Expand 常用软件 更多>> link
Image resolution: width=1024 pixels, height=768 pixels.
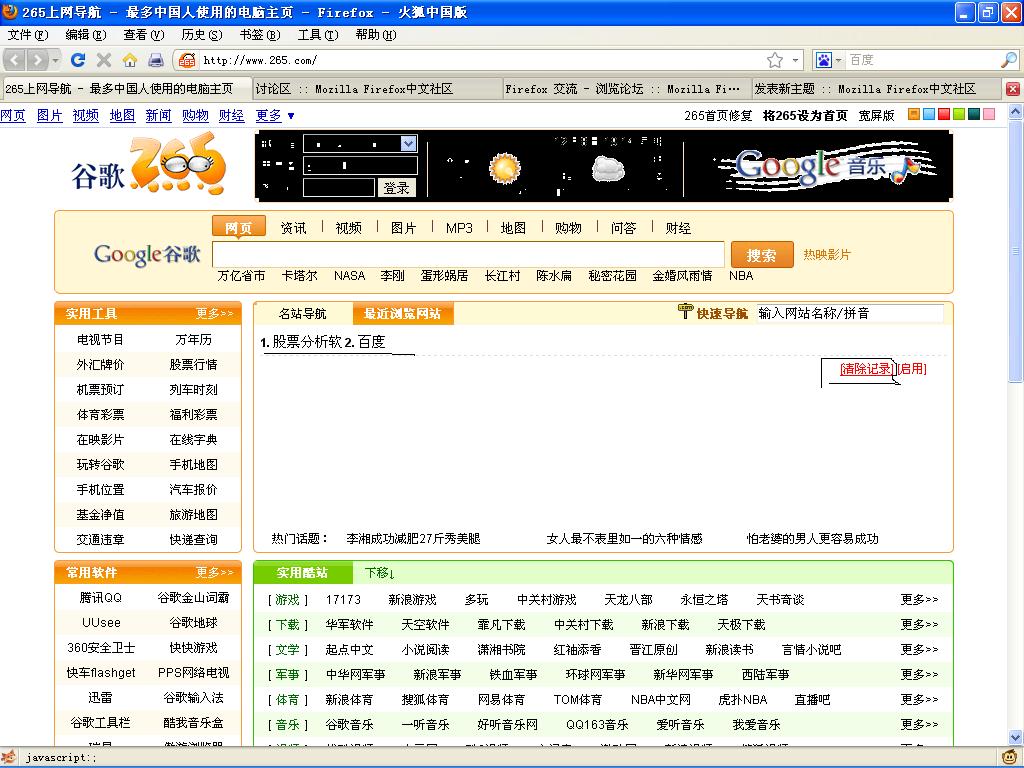(x=214, y=573)
